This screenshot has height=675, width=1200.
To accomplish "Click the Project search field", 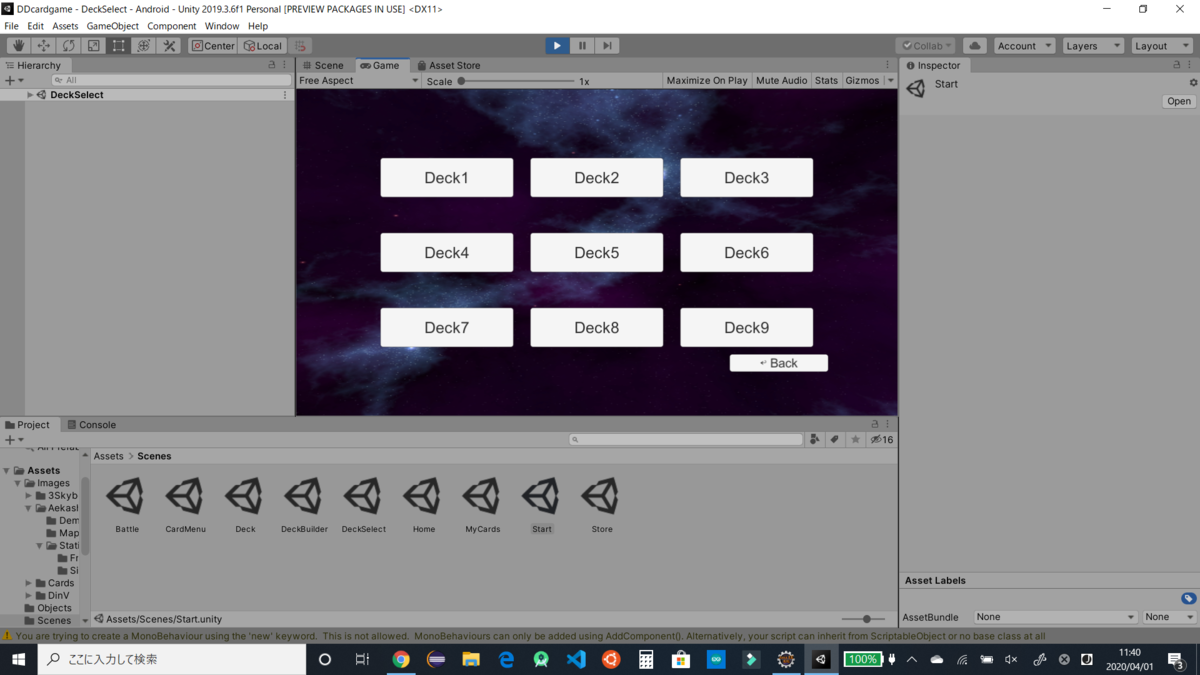I will 686,439.
